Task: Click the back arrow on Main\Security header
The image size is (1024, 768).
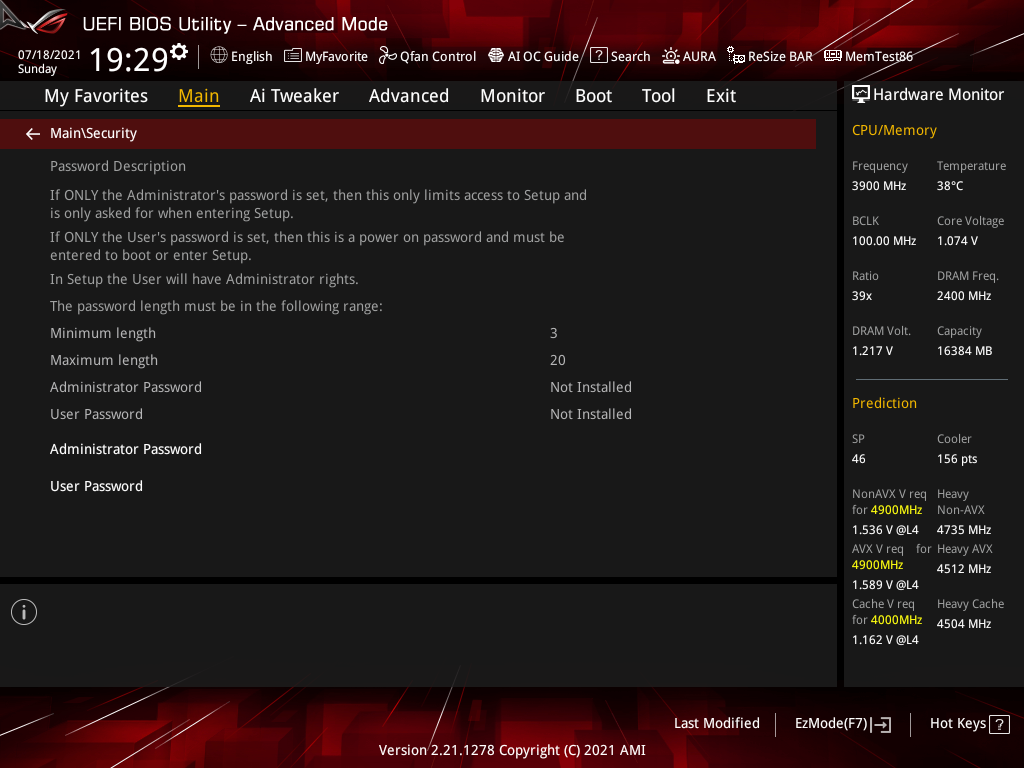Action: pyautogui.click(x=32, y=133)
